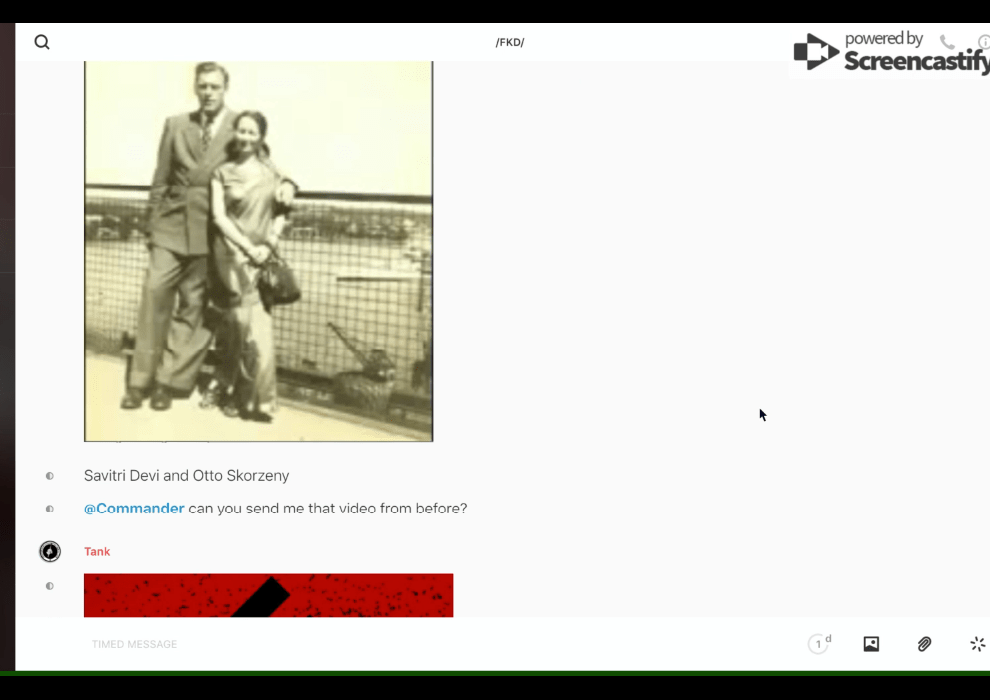Image resolution: width=990 pixels, height=700 pixels.
Task: Click the 'can you send me that video' text
Action: (327, 509)
